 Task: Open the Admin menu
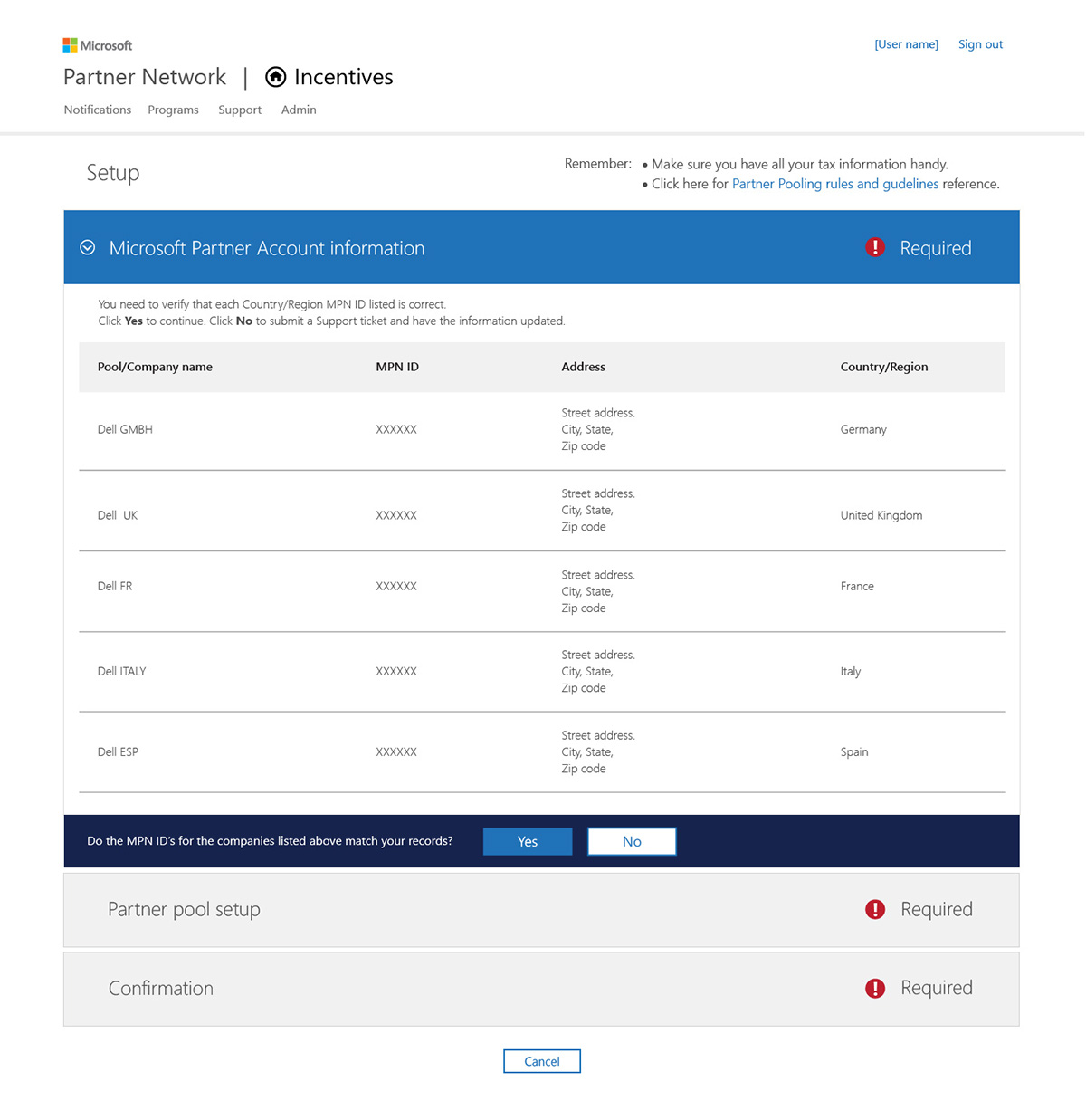(299, 110)
